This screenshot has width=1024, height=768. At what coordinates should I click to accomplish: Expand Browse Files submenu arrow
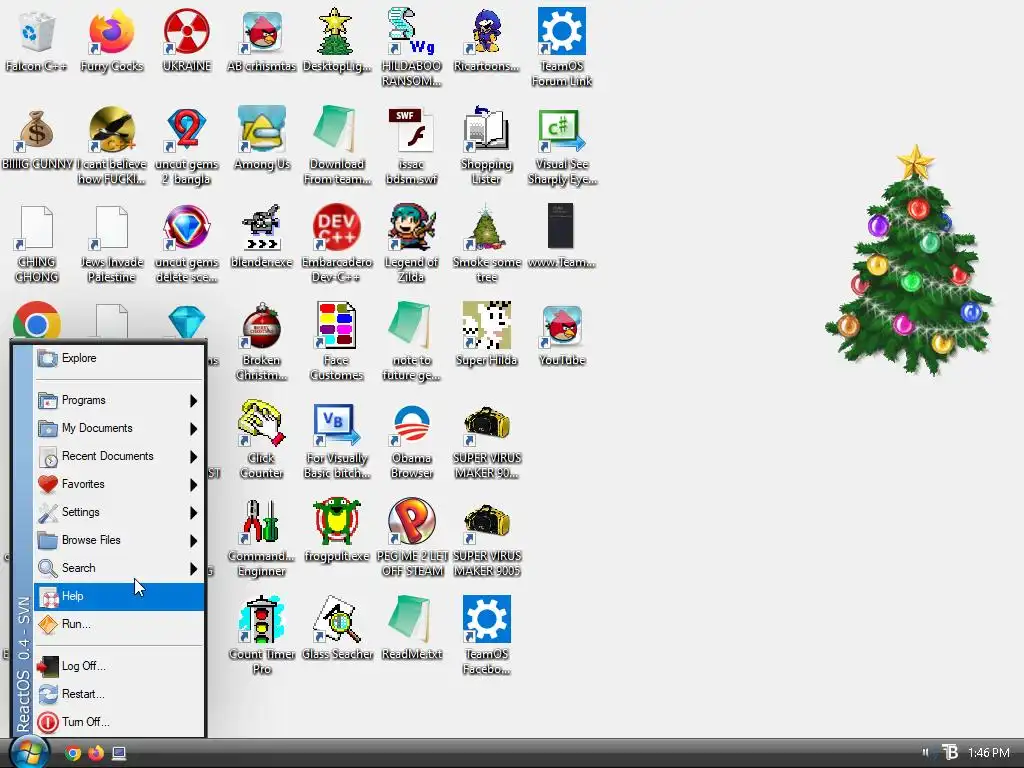tap(193, 541)
